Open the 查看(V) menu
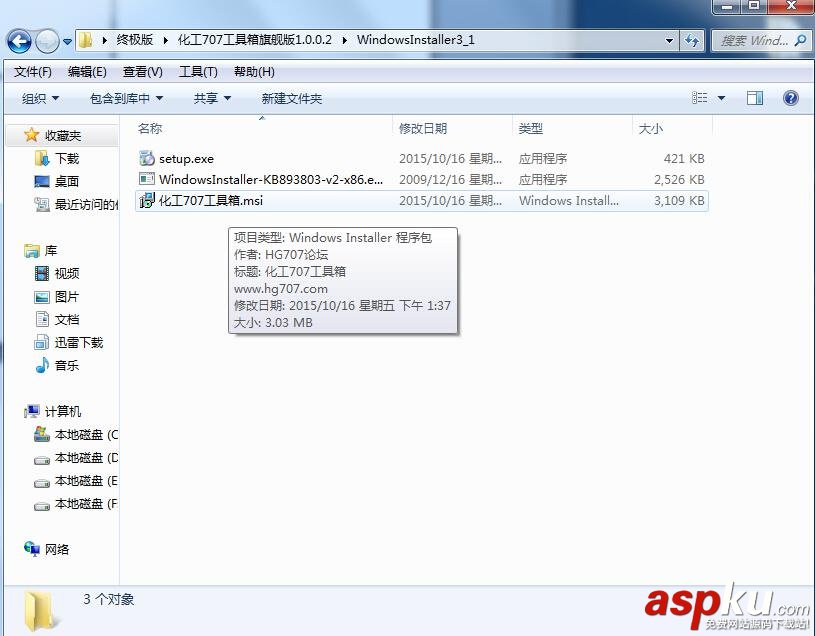 [x=142, y=72]
